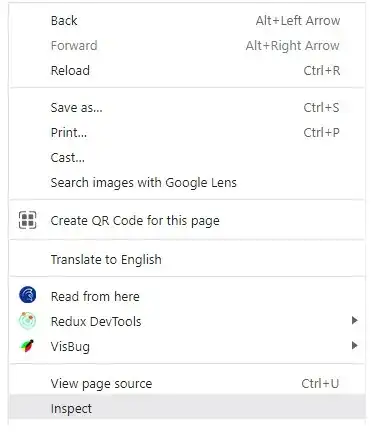
Task: Click the QR code icon
Action: (x=27, y=220)
